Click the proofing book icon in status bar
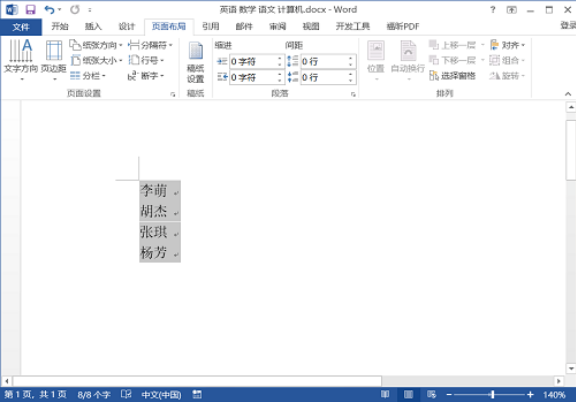576x402 pixels. click(126, 395)
